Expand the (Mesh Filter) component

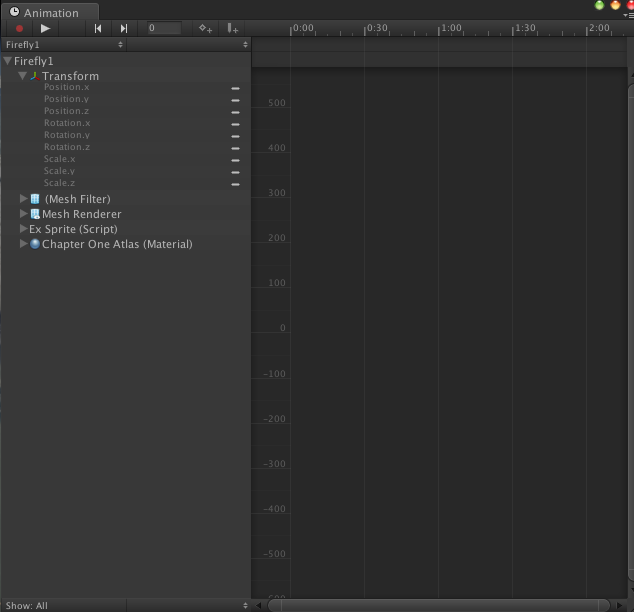(x=23, y=198)
